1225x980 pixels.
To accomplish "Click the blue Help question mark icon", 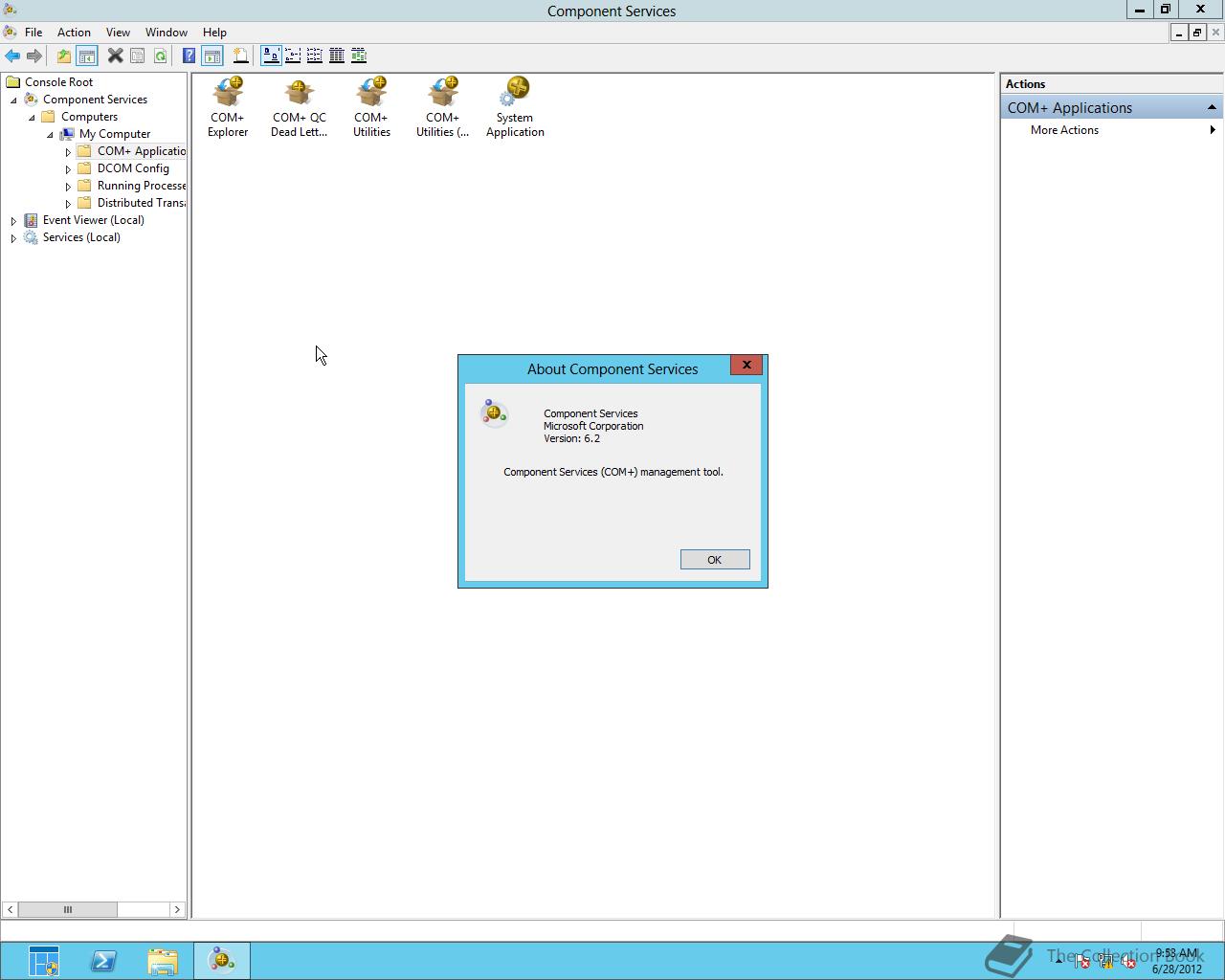I will (x=189, y=56).
